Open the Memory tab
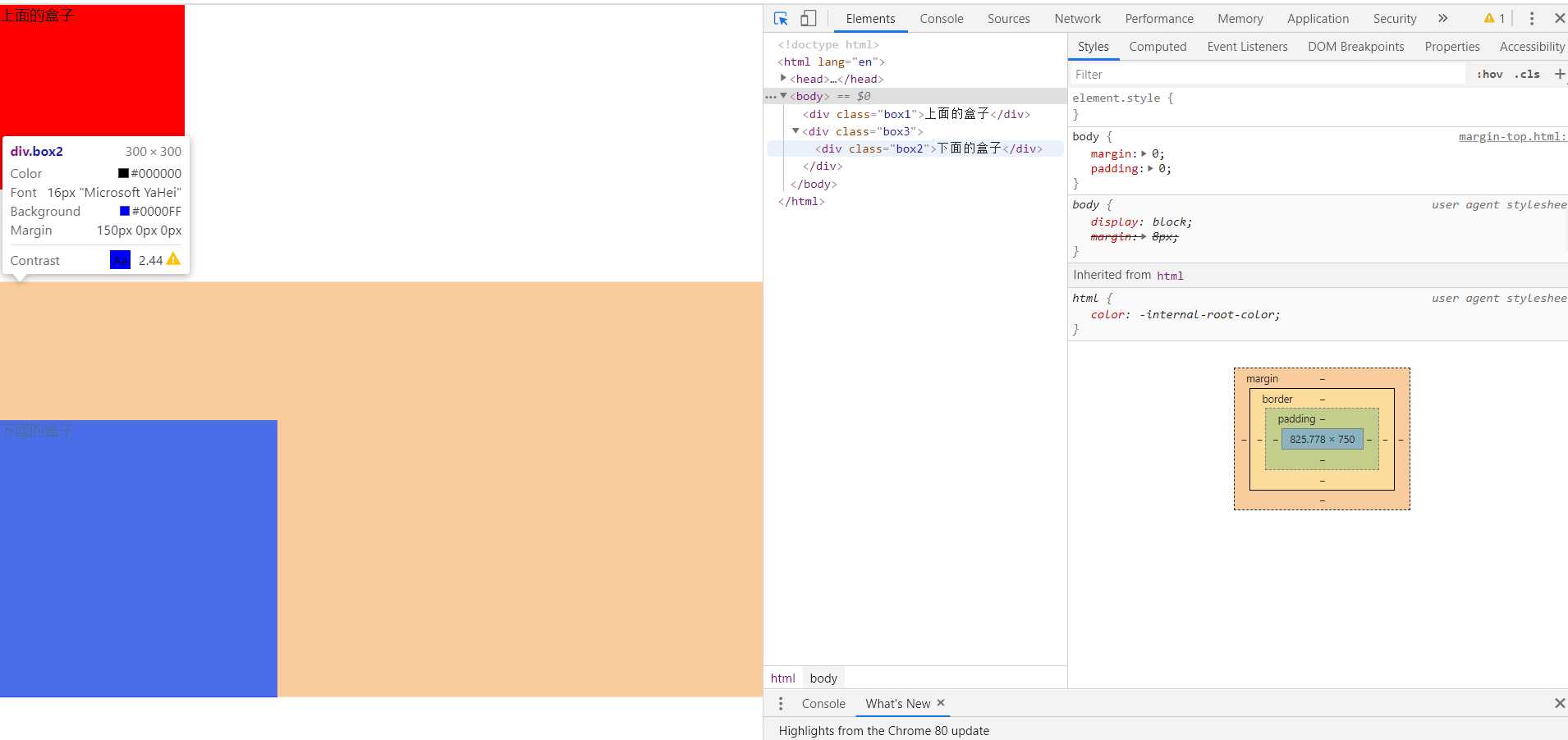The height and width of the screenshot is (740, 1568). (1240, 18)
